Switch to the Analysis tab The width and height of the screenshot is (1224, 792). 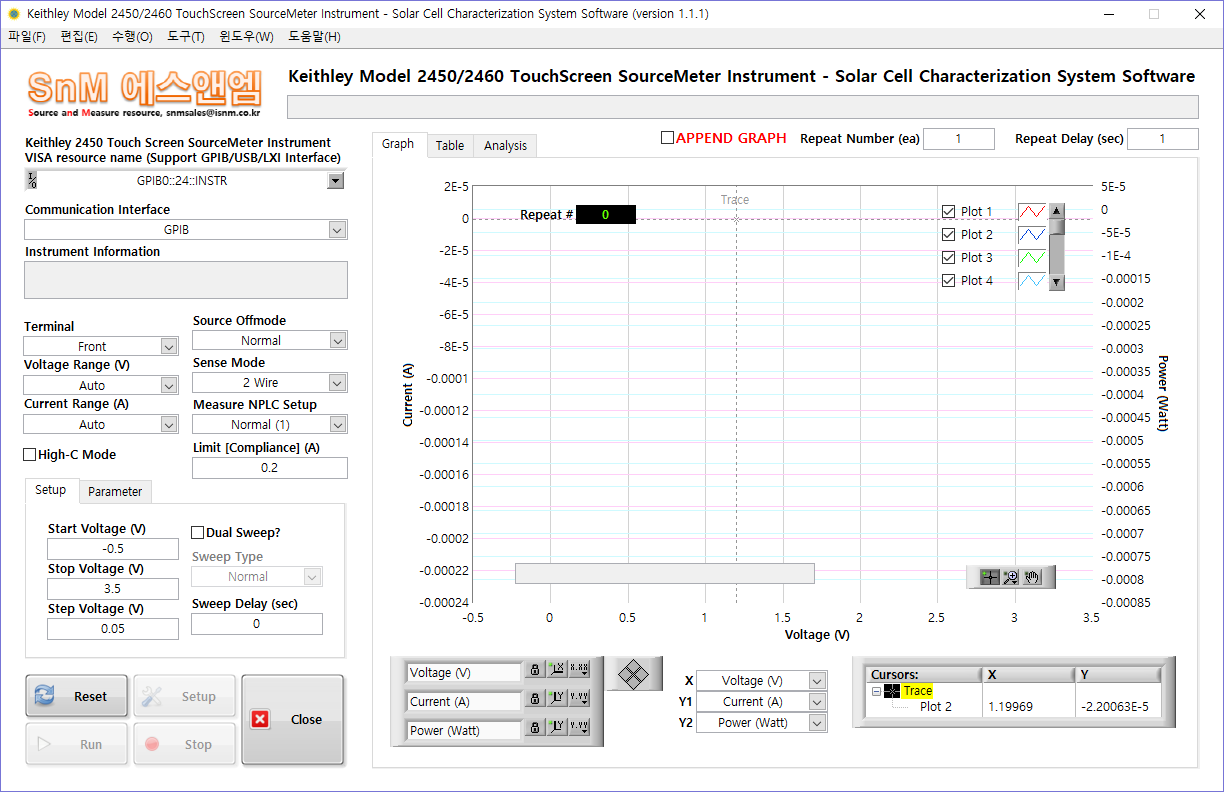[505, 145]
